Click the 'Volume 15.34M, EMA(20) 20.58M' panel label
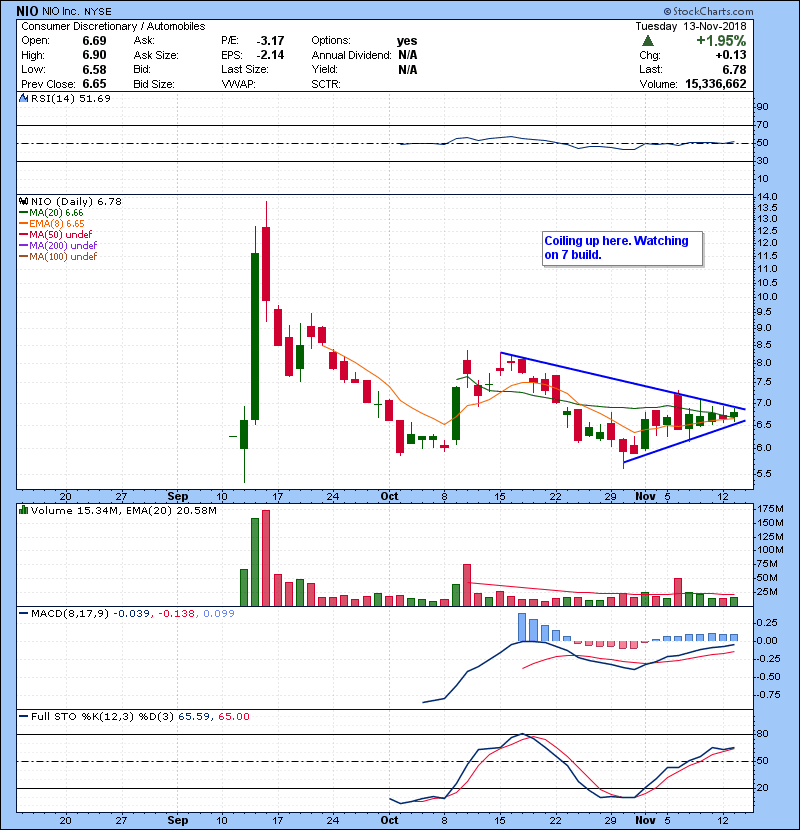 pyautogui.click(x=123, y=510)
